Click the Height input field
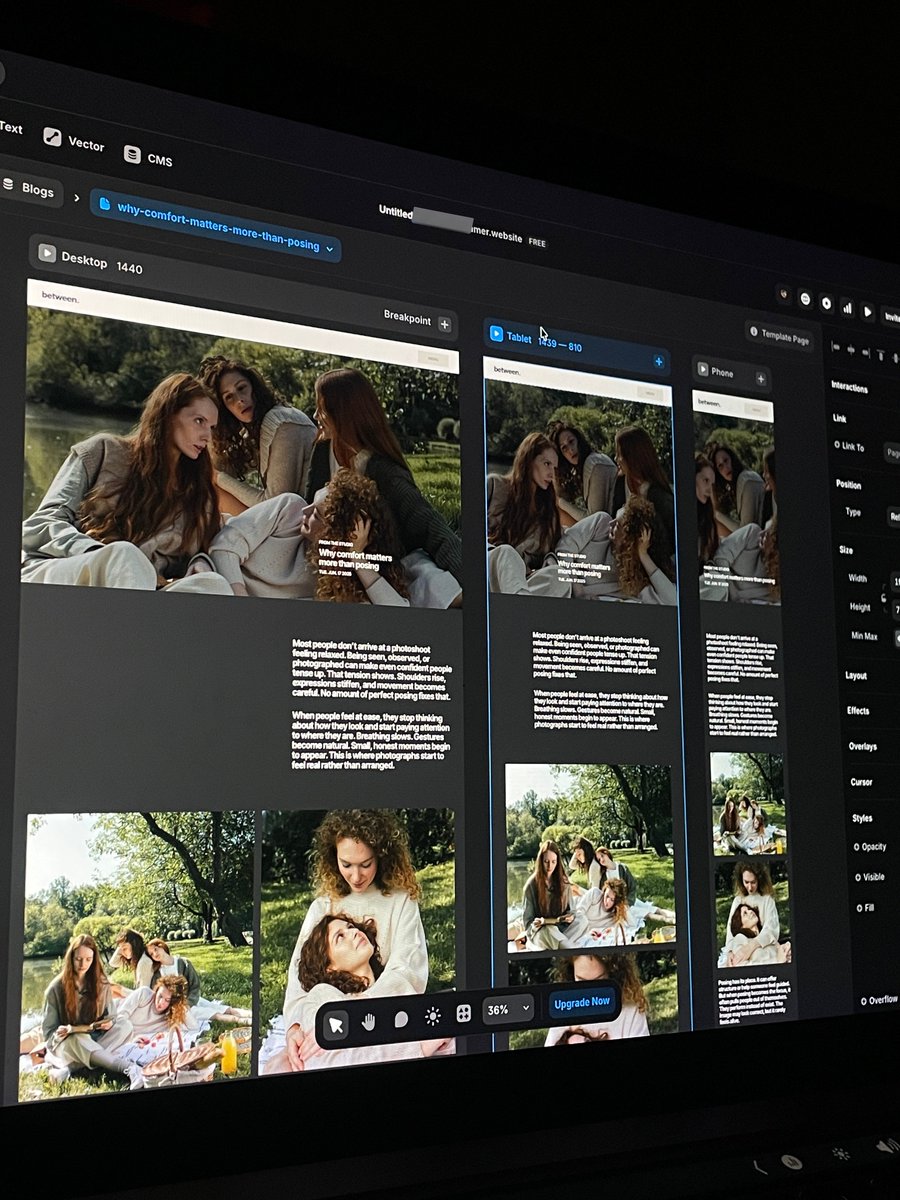The image size is (900, 1200). click(896, 609)
